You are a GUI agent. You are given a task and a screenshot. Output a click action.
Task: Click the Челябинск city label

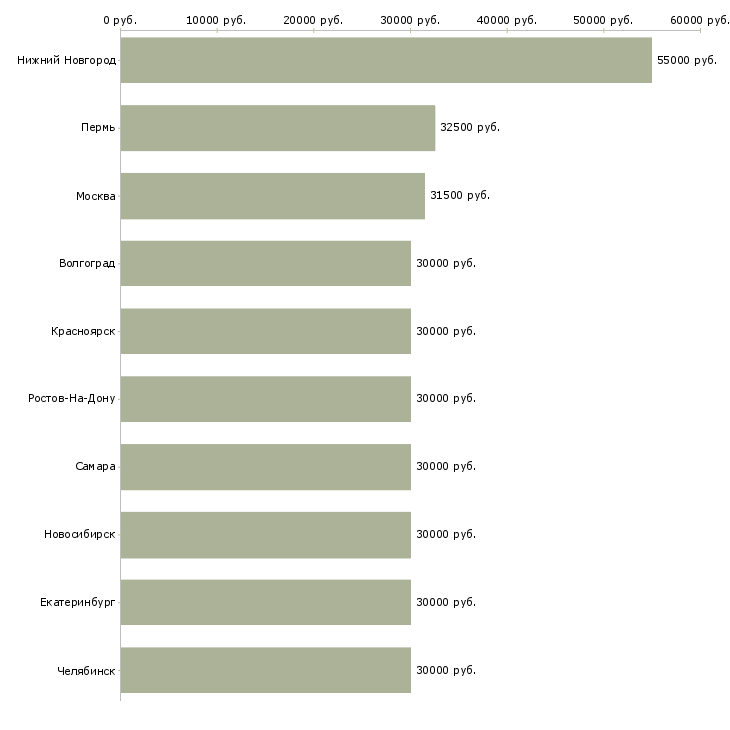pyautogui.click(x=86, y=671)
